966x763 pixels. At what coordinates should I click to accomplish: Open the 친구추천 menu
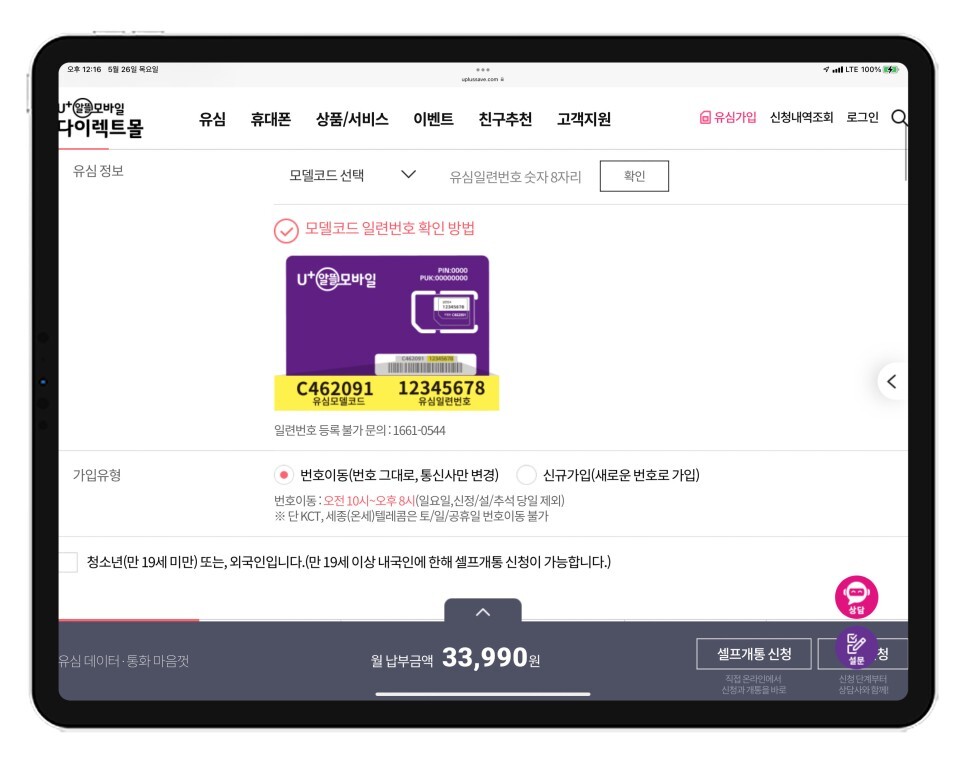505,119
